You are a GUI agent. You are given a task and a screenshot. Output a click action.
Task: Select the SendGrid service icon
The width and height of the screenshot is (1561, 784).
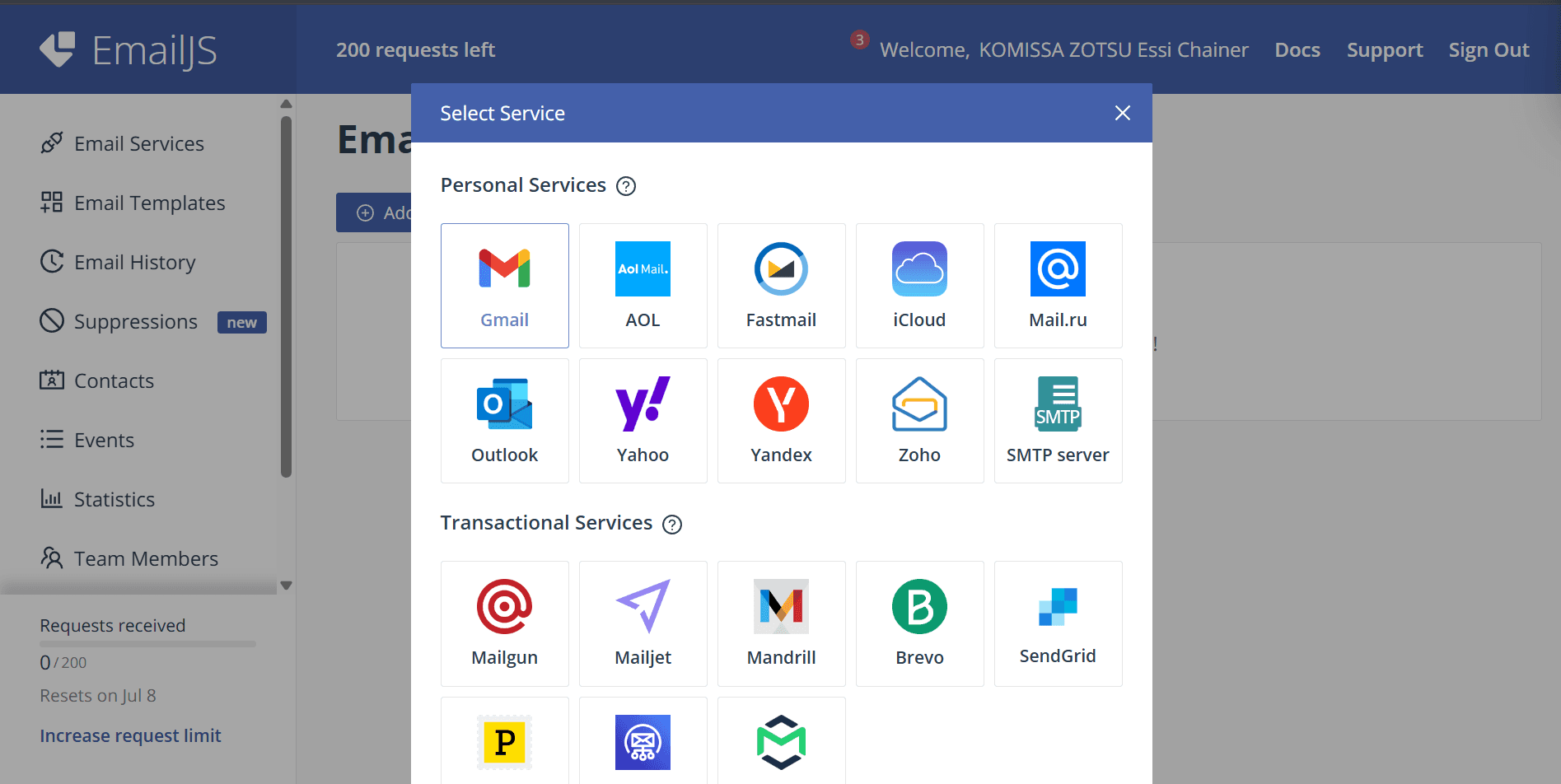click(x=1058, y=622)
